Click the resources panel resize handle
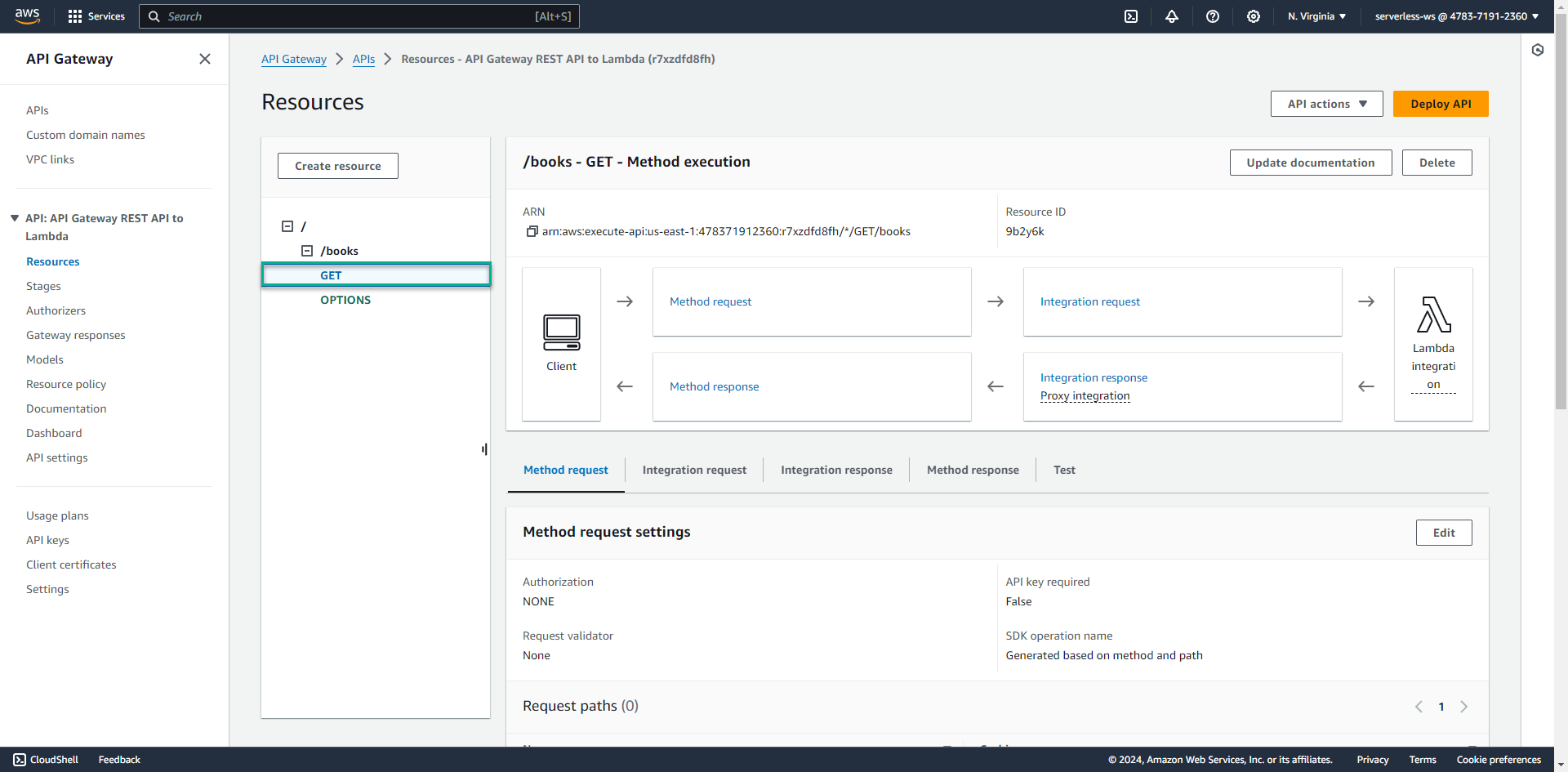This screenshot has width=1568, height=772. [484, 449]
